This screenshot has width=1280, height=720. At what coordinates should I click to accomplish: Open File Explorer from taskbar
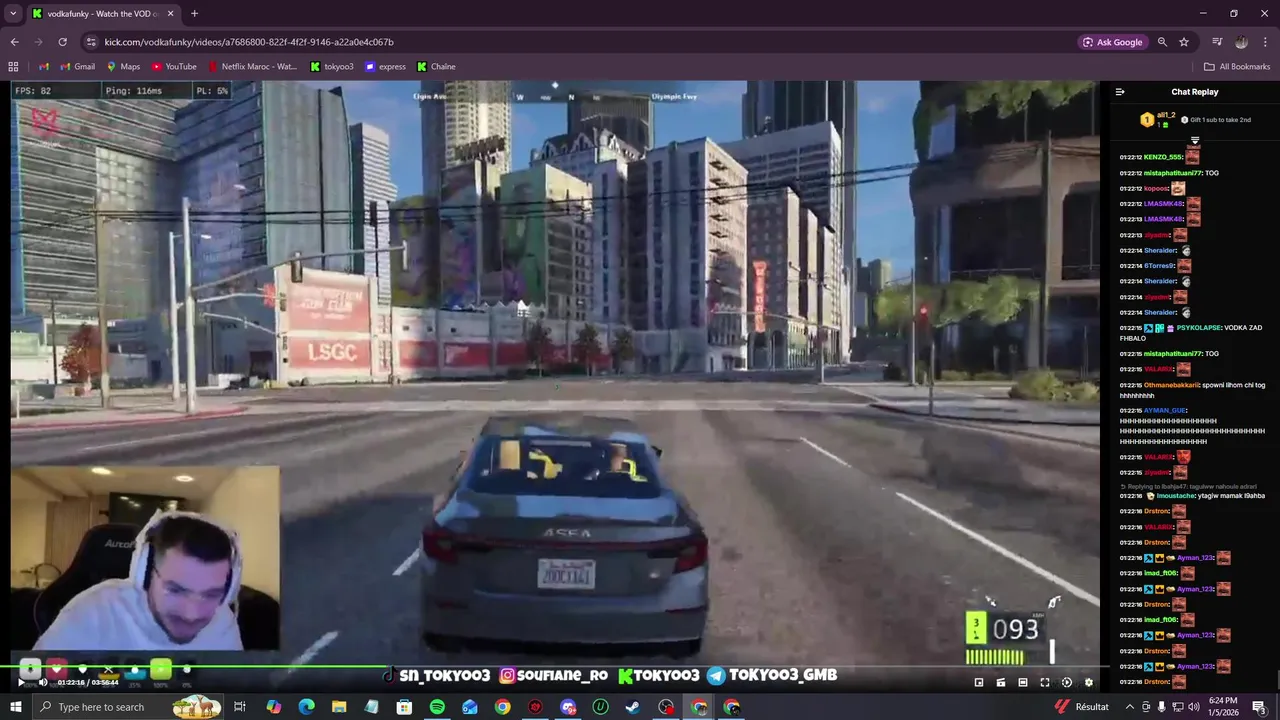(x=339, y=707)
